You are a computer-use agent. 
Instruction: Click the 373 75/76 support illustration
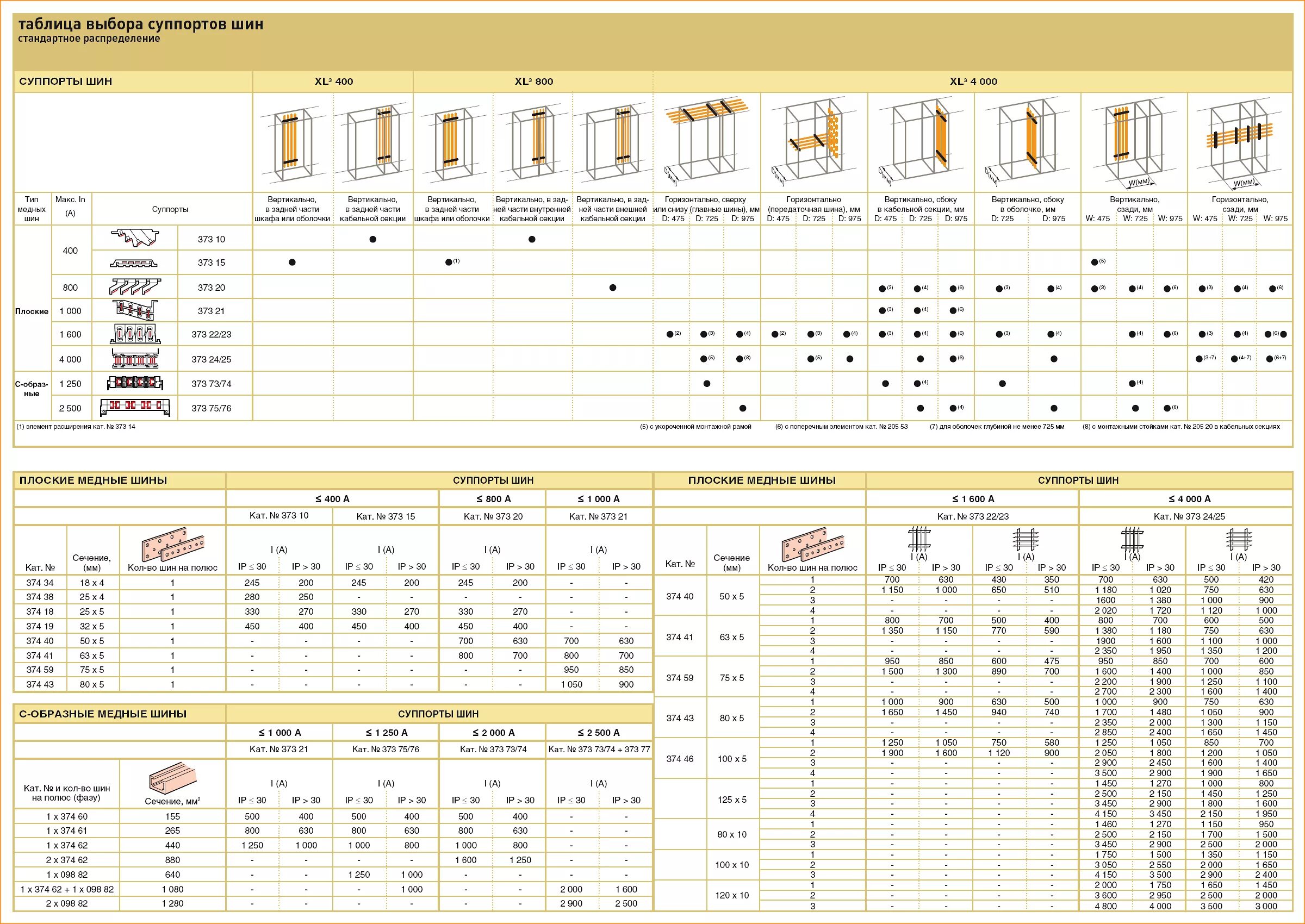click(135, 408)
